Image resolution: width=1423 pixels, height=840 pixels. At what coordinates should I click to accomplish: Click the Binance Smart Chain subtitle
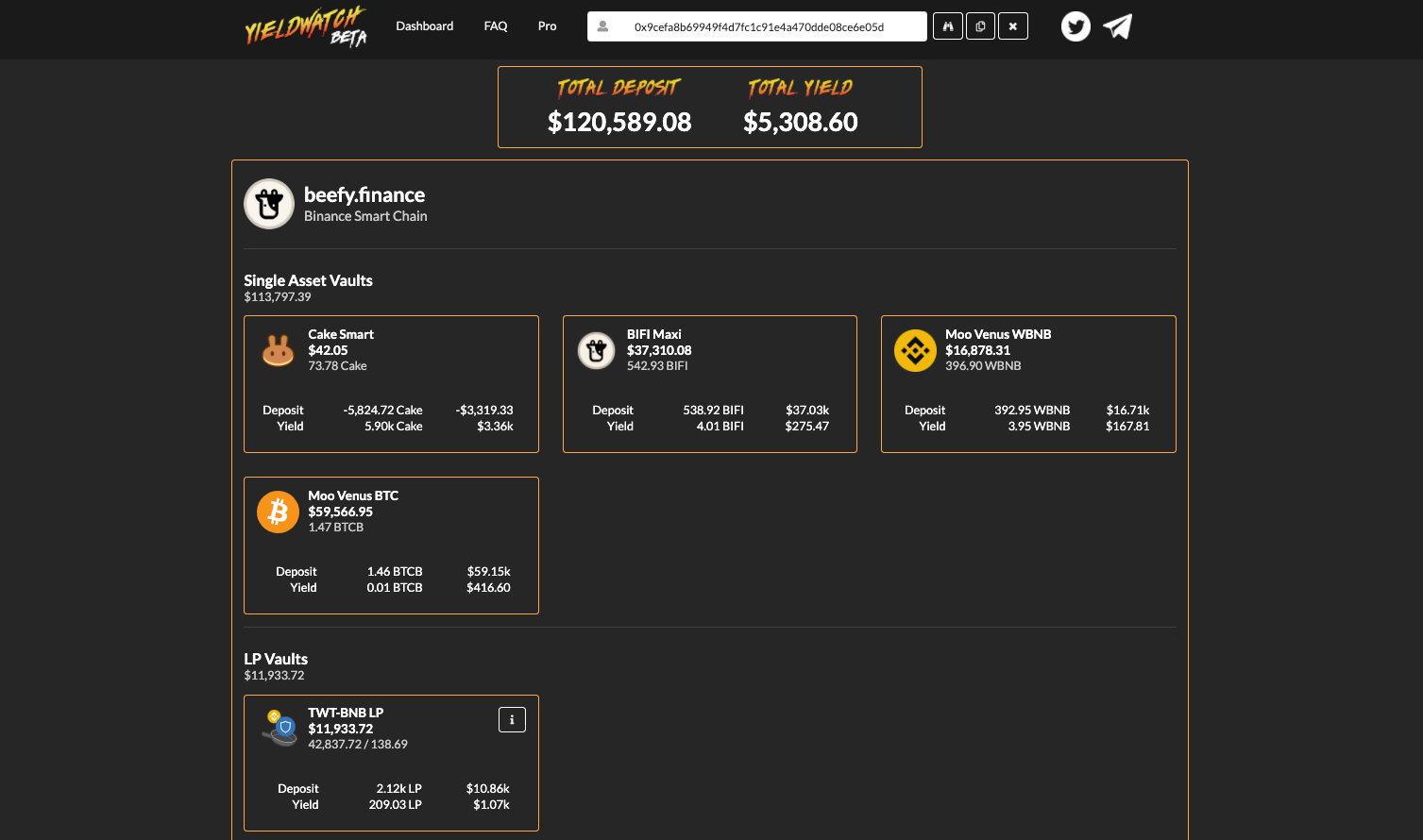(365, 216)
